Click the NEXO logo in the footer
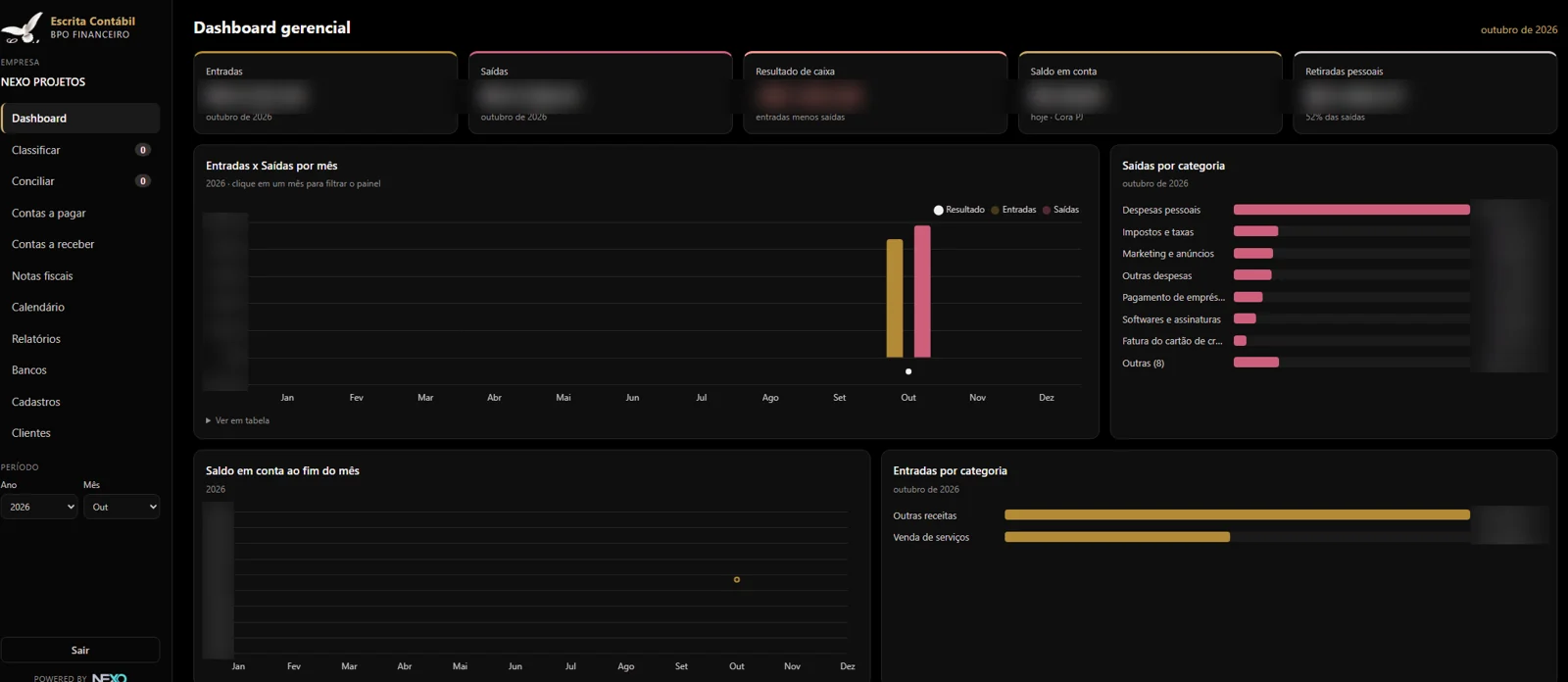 click(109, 677)
